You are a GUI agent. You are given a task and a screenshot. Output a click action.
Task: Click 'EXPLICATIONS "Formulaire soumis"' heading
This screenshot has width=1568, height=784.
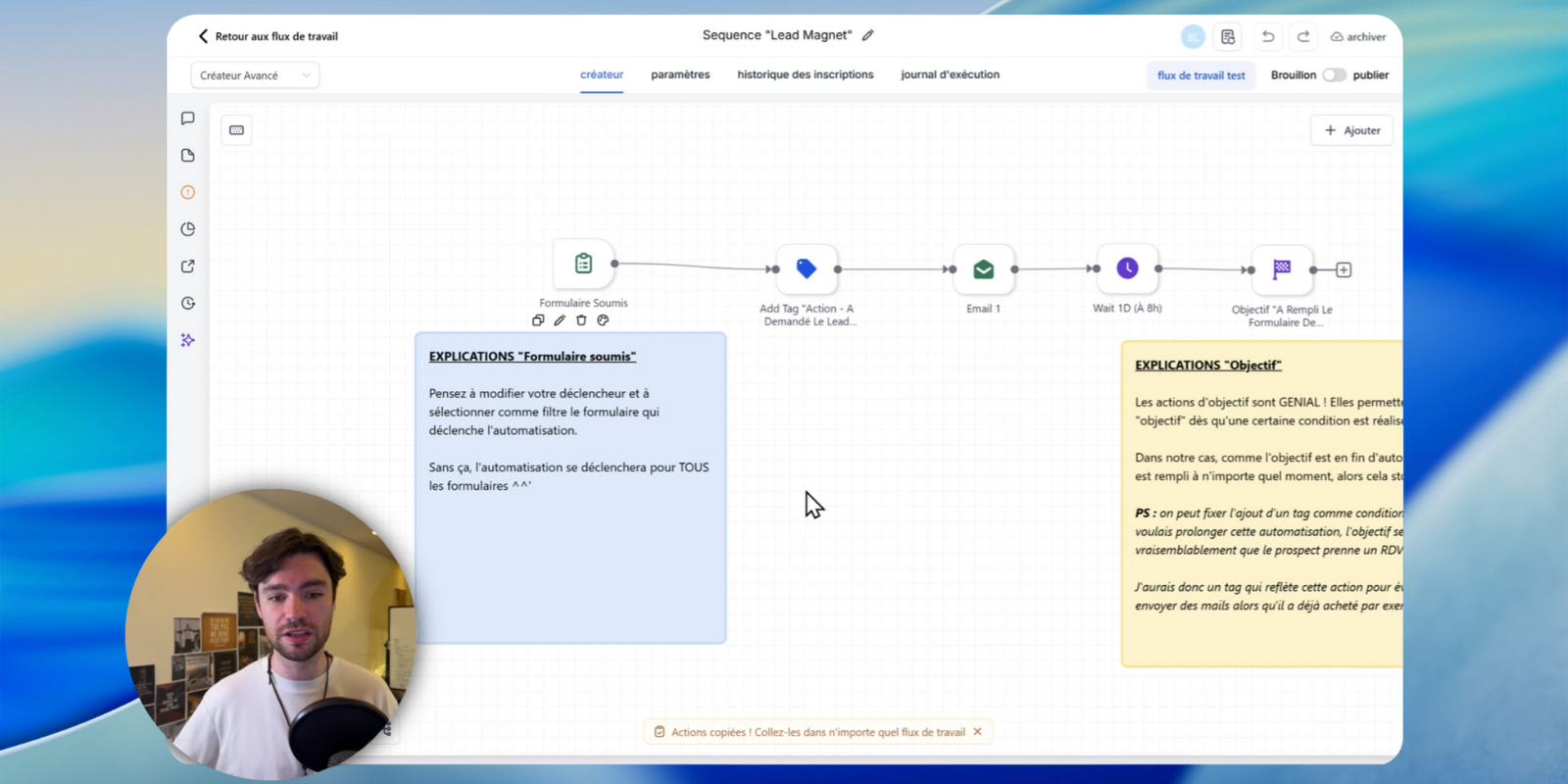click(532, 357)
